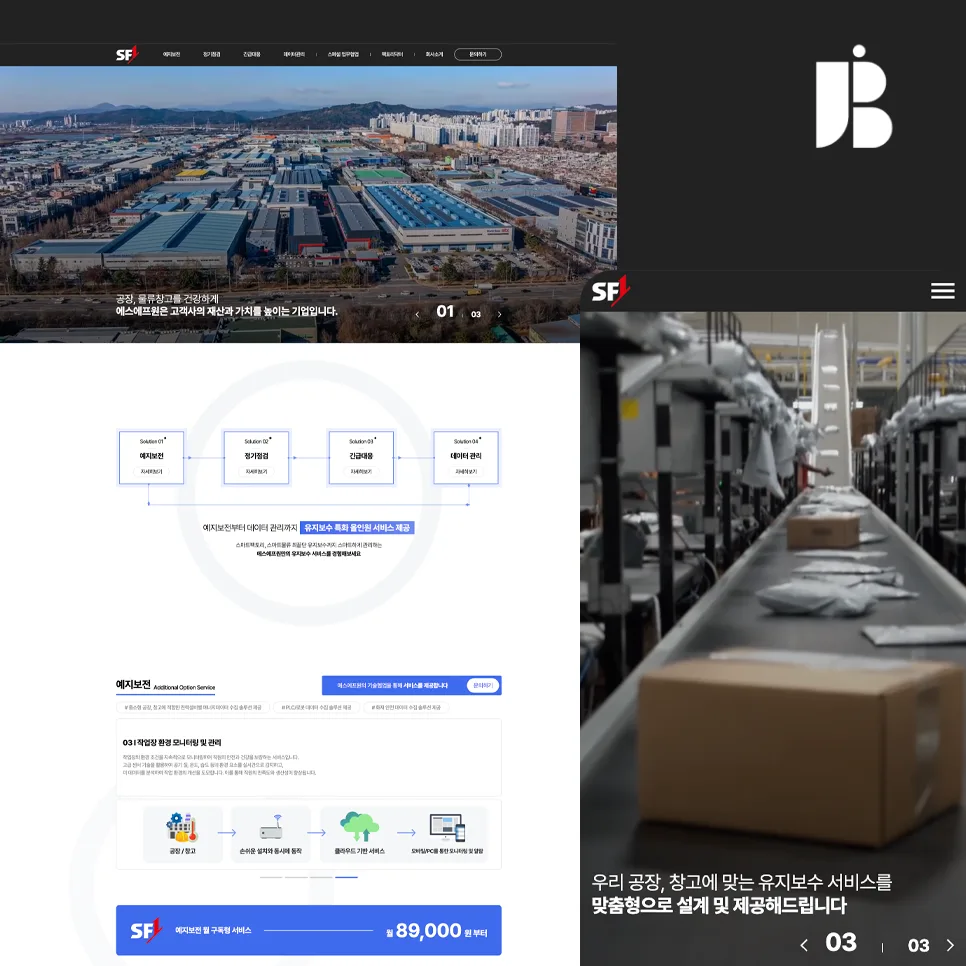
Task: Open the 긴급대응 item in the top navigation
Action: tap(251, 54)
